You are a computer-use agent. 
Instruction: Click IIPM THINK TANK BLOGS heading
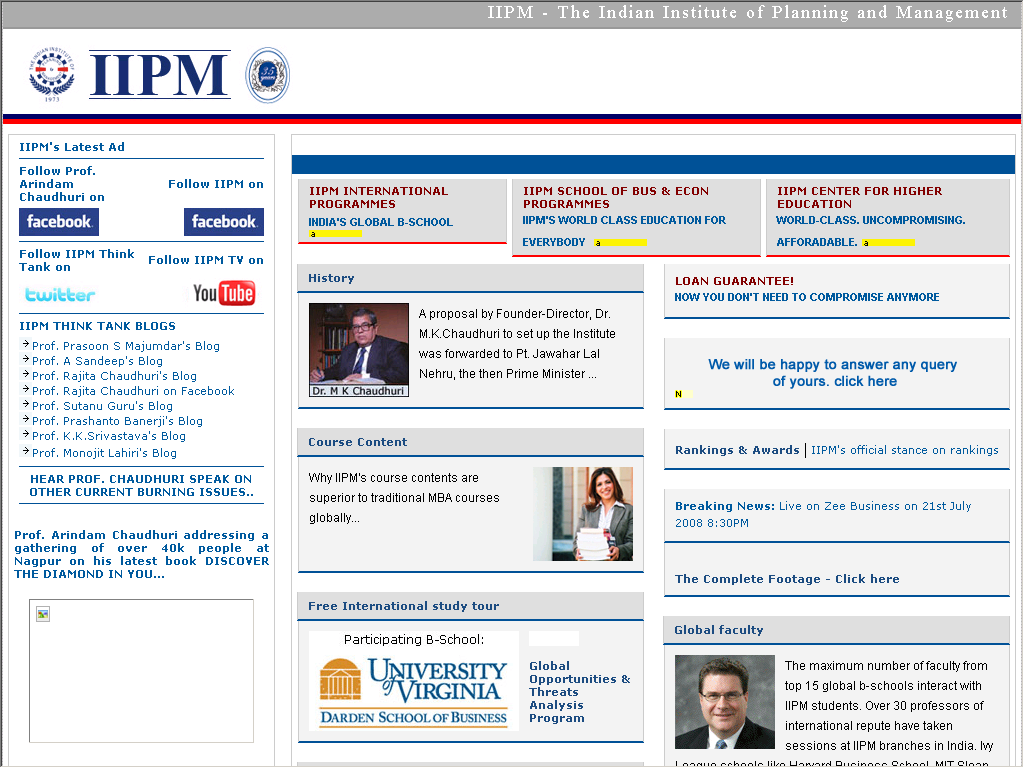(97, 326)
